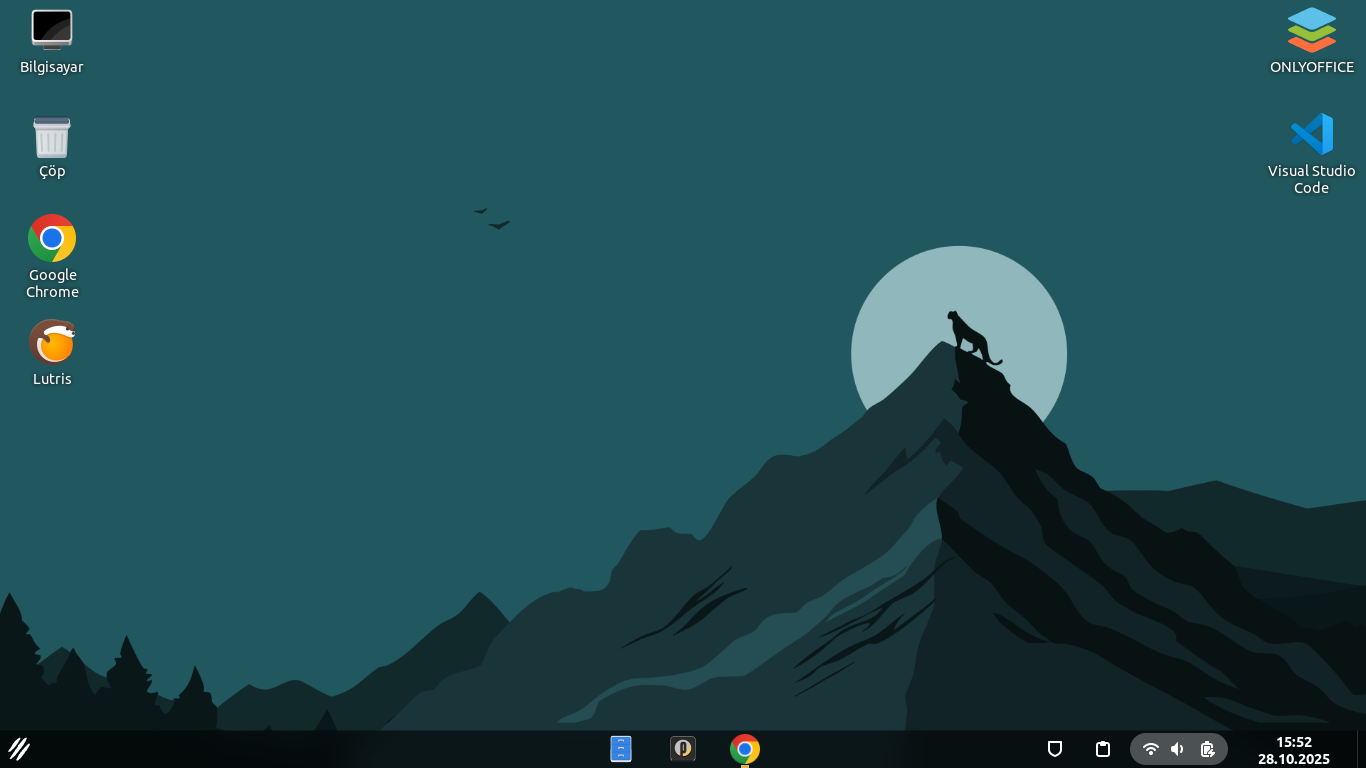Click the Chrome icon in the taskbar
The width and height of the screenshot is (1366, 768).
click(744, 749)
